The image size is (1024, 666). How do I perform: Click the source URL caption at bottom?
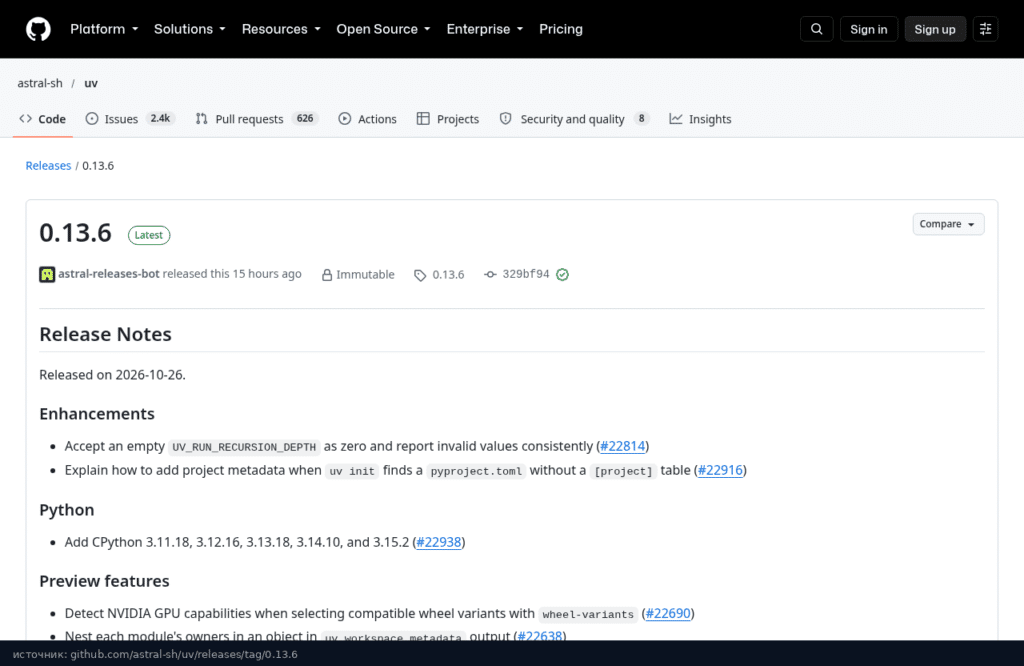click(x=155, y=654)
